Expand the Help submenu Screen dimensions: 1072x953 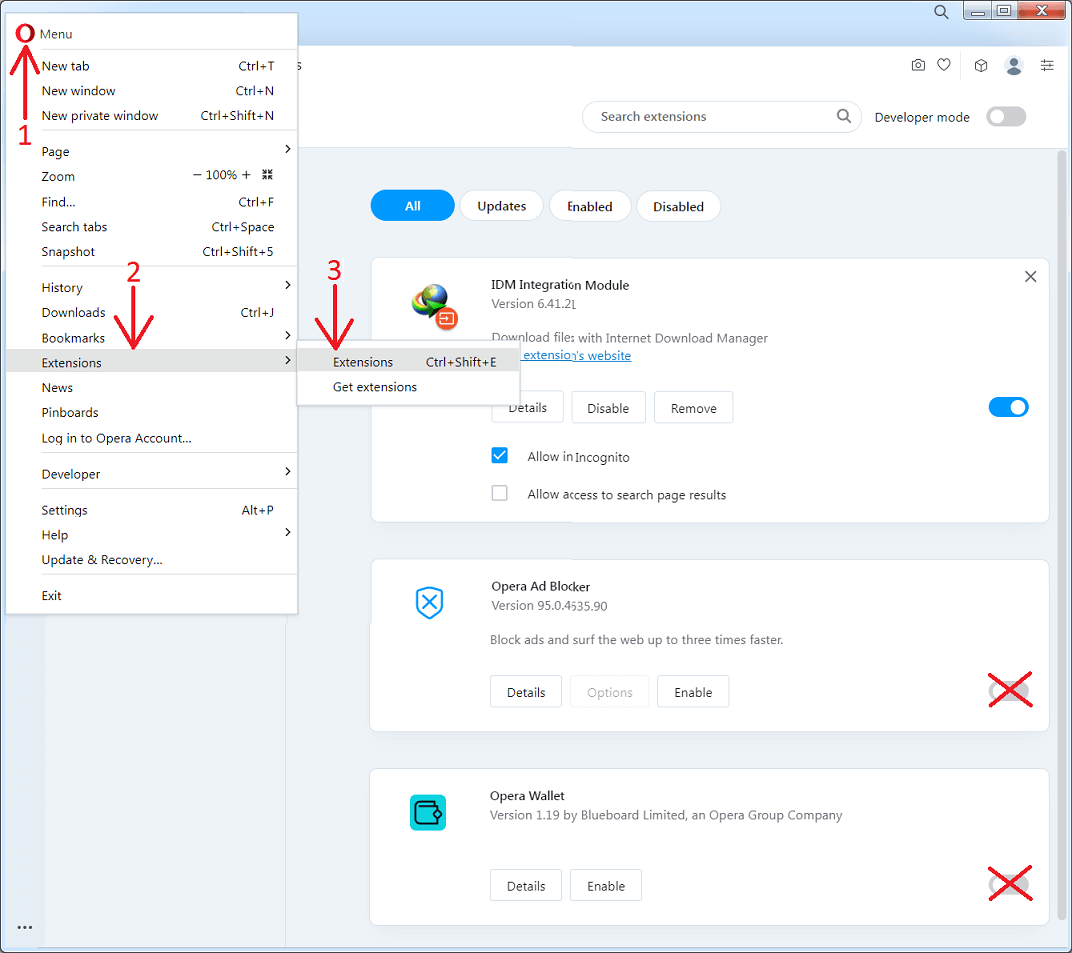55,534
